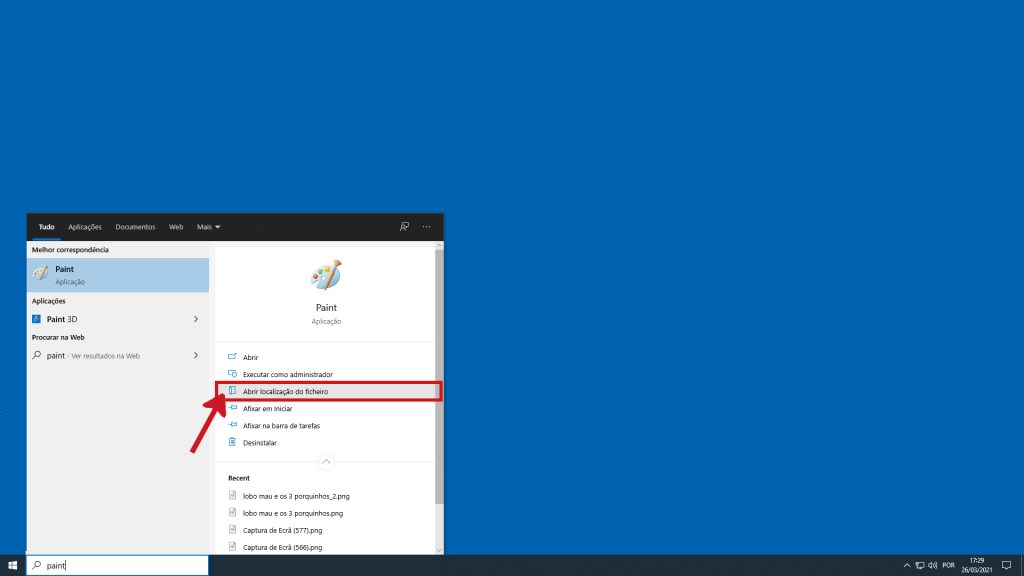Screen dimensions: 1024x576
Task: Click file icon for Captura de Ecrã (566).png
Action: (x=232, y=546)
